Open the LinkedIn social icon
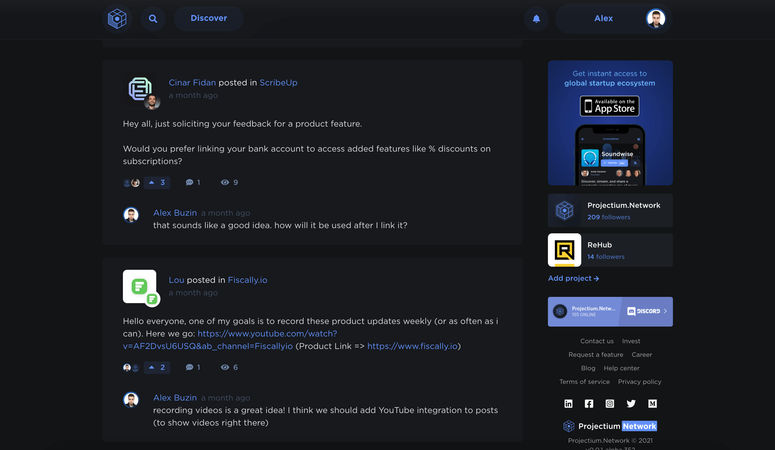The height and width of the screenshot is (450, 775). (x=568, y=404)
